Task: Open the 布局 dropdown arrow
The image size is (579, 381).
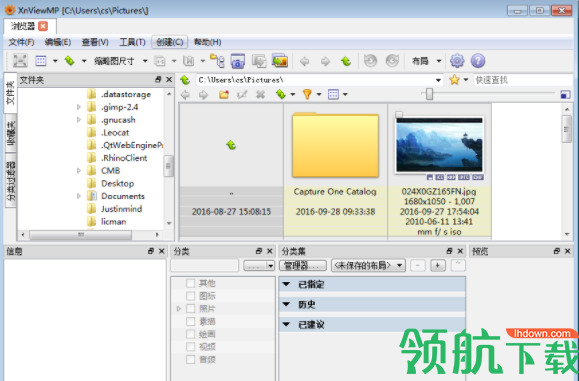Action: (439, 61)
